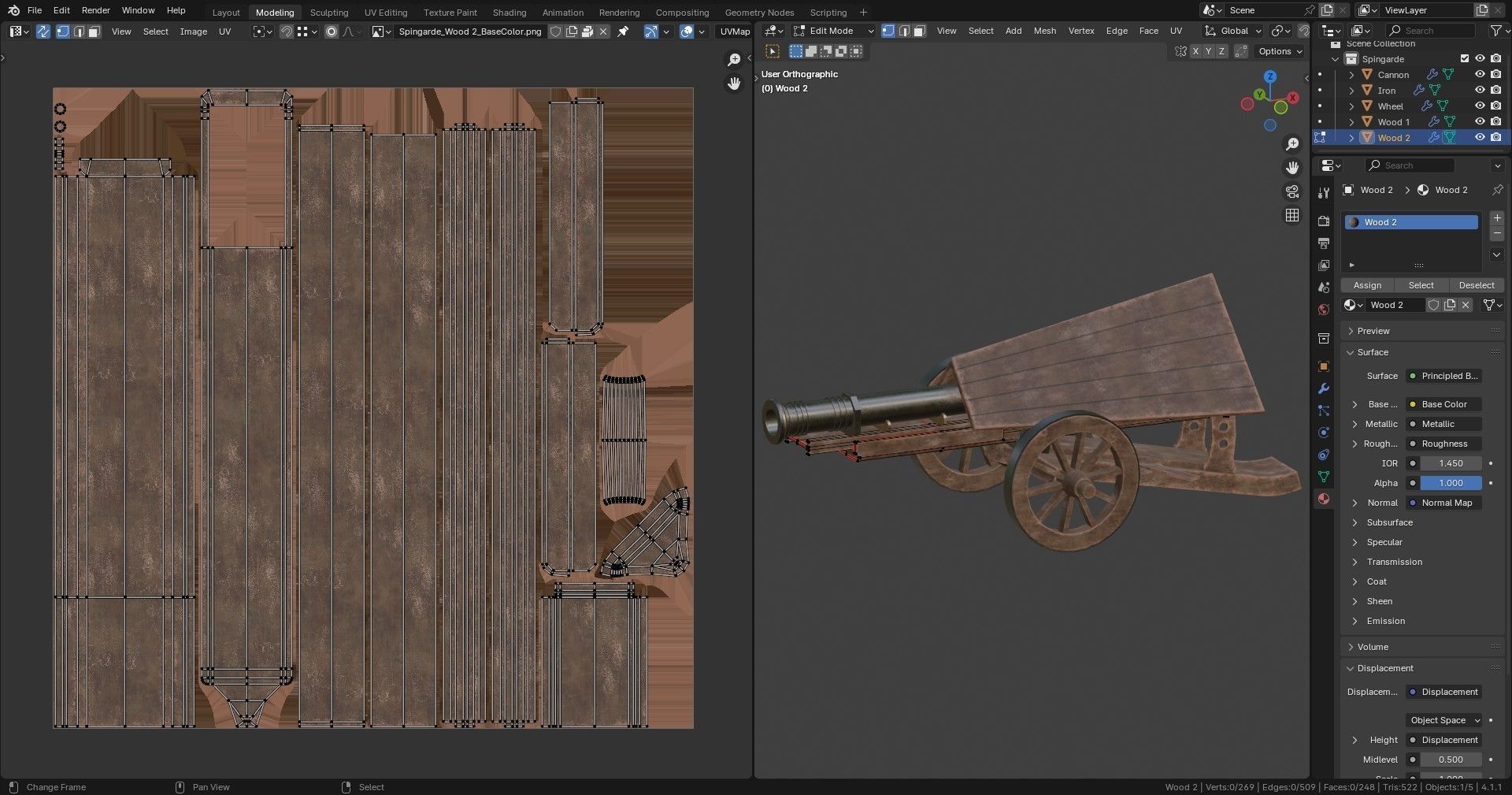This screenshot has width=1512, height=795.
Task: Open the Particles properties tab
Action: coord(1324,411)
